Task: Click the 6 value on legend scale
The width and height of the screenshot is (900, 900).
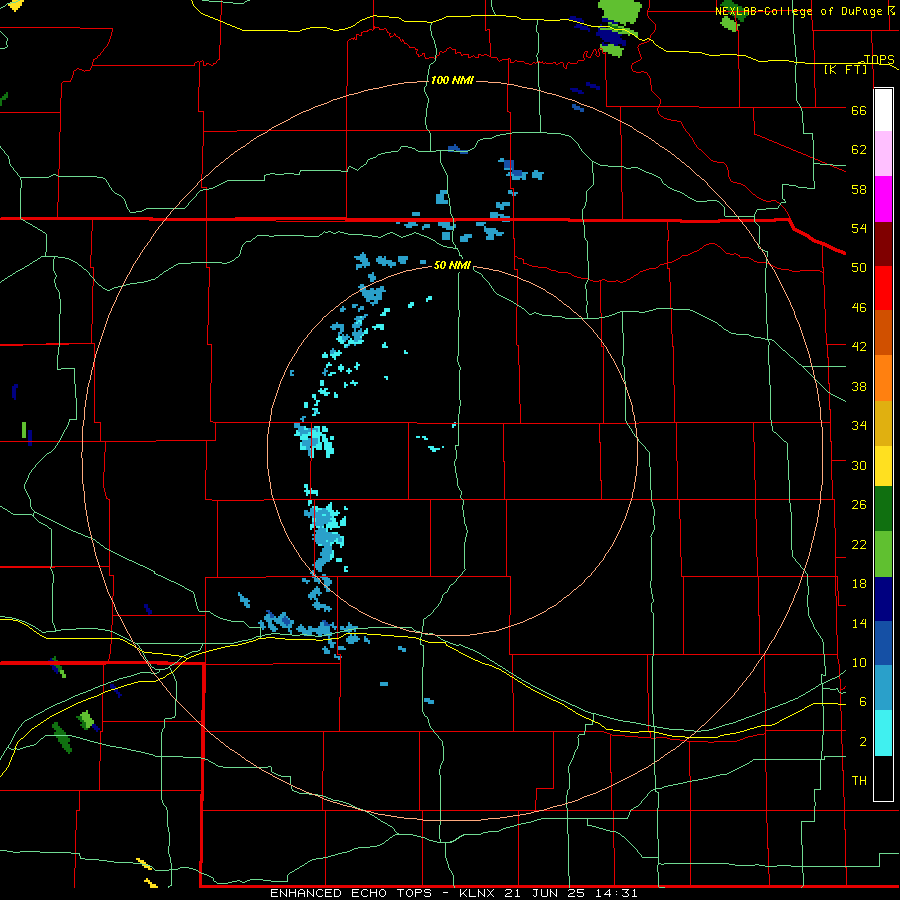Action: click(x=863, y=701)
